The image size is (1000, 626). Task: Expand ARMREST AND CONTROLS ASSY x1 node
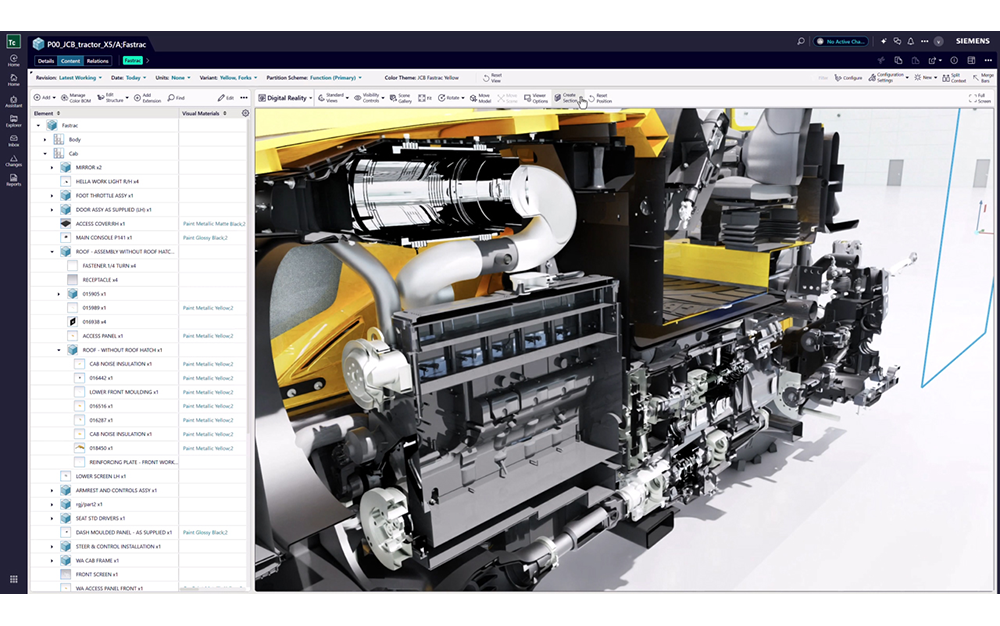pyautogui.click(x=52, y=490)
